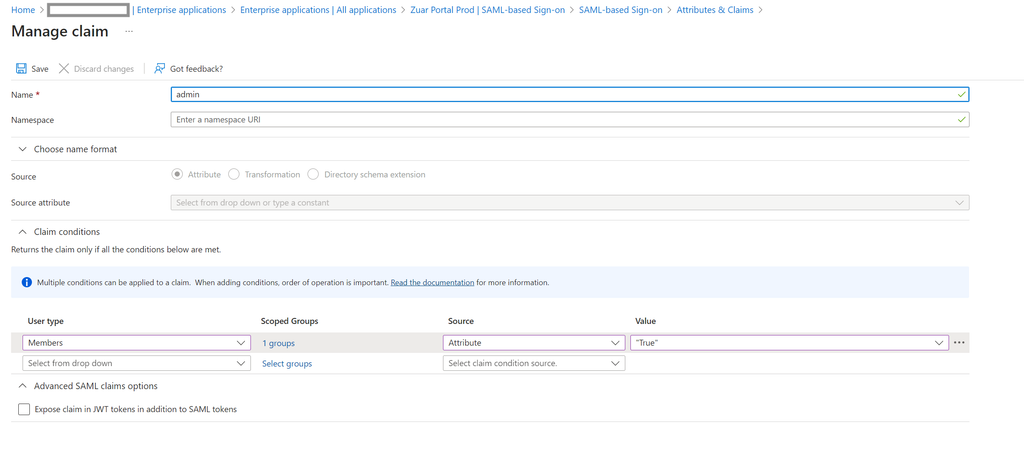This screenshot has width=1024, height=463.
Task: Click the Discard changes X icon
Action: coord(64,69)
